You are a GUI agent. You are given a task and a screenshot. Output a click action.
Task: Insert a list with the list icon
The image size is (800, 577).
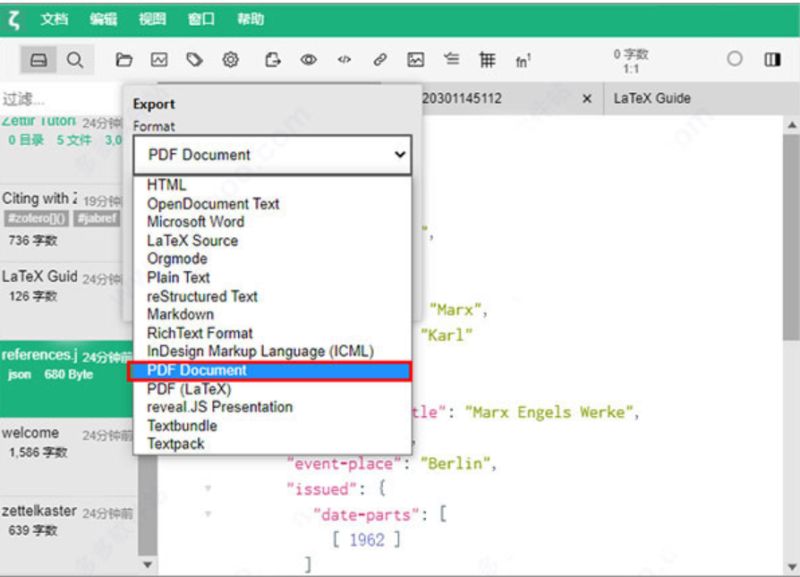[x=451, y=59]
